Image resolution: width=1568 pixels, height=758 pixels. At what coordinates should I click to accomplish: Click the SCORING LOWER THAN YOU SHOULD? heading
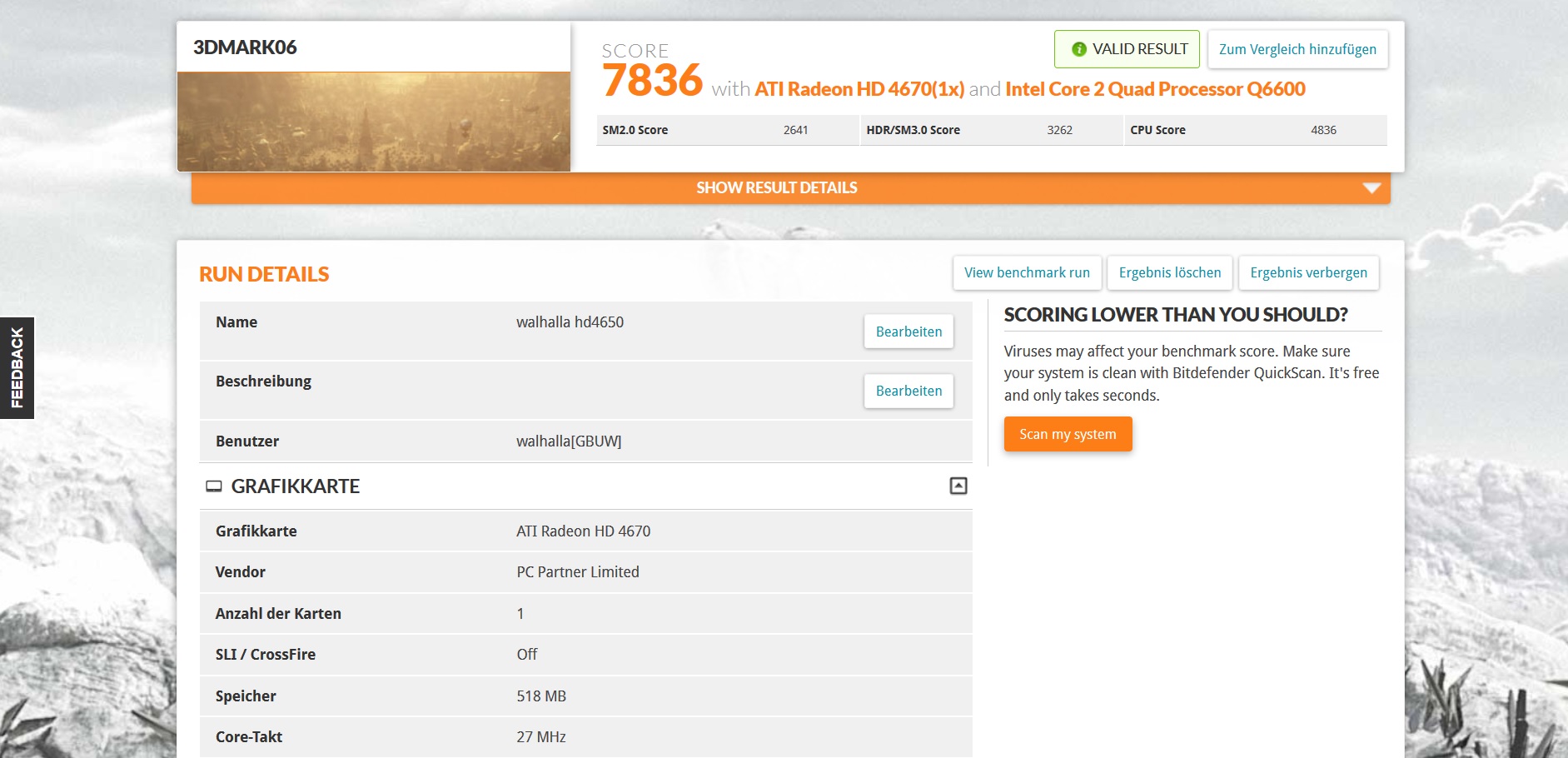point(1176,315)
